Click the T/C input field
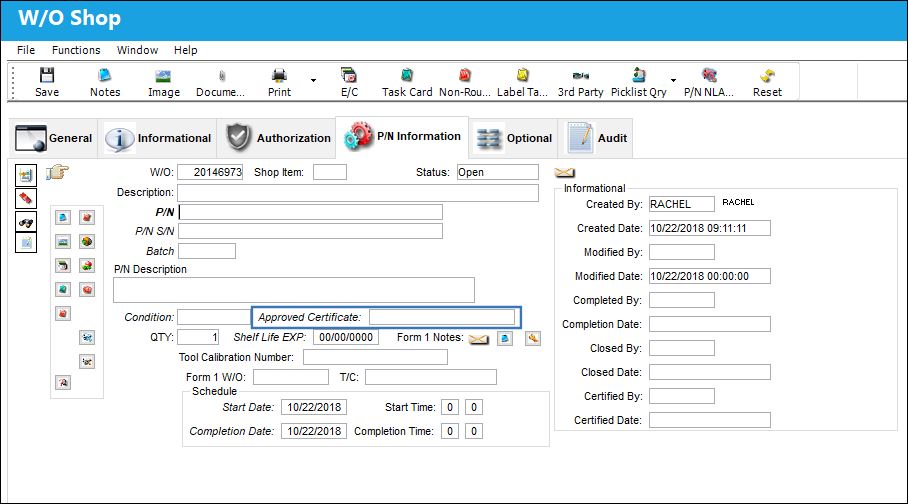The height and width of the screenshot is (504, 908). point(431,377)
